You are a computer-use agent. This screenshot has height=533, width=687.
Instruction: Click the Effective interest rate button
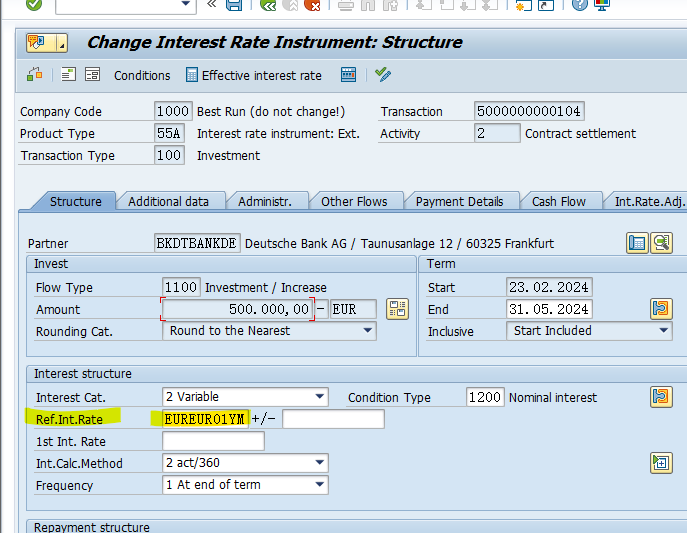[x=254, y=75]
